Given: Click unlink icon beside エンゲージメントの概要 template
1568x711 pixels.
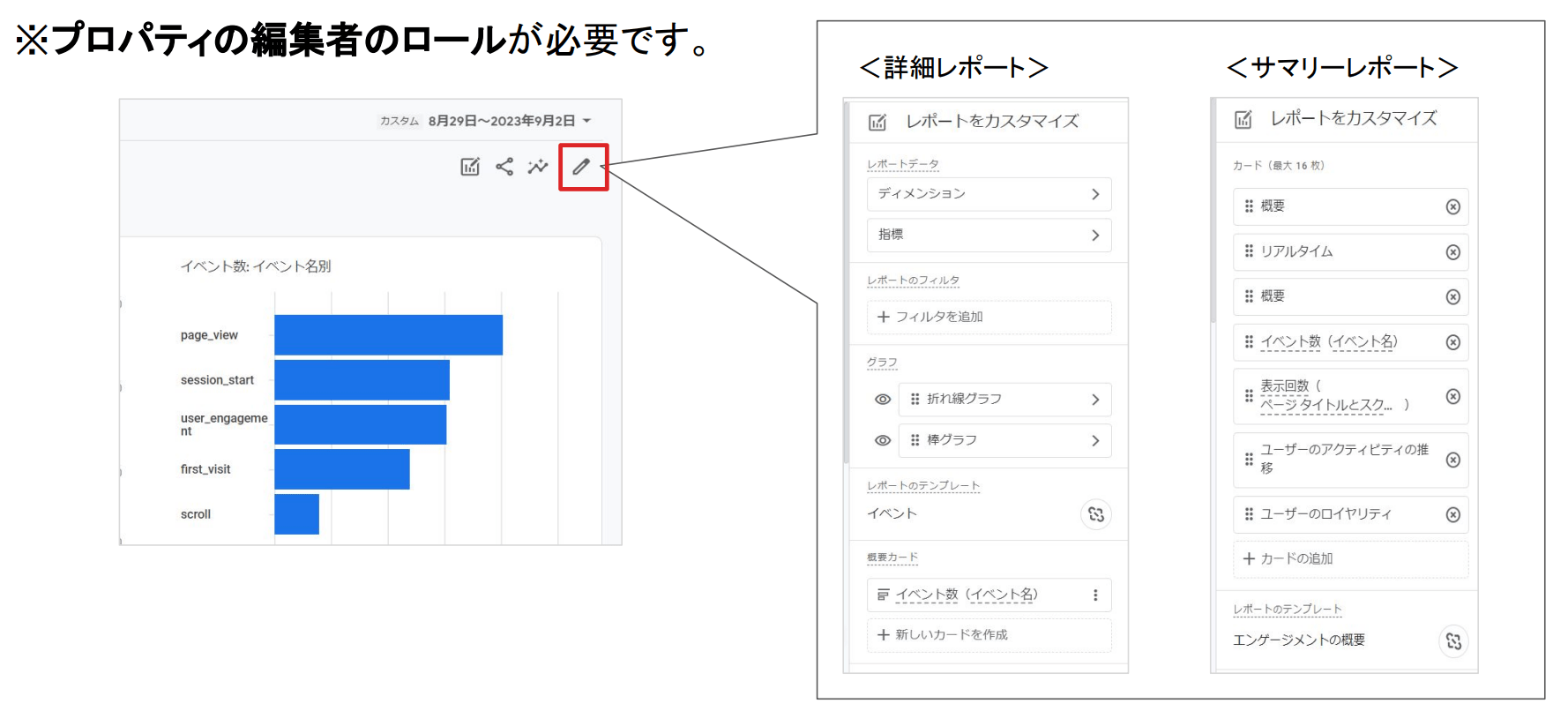Looking at the screenshot, I should (x=1454, y=641).
